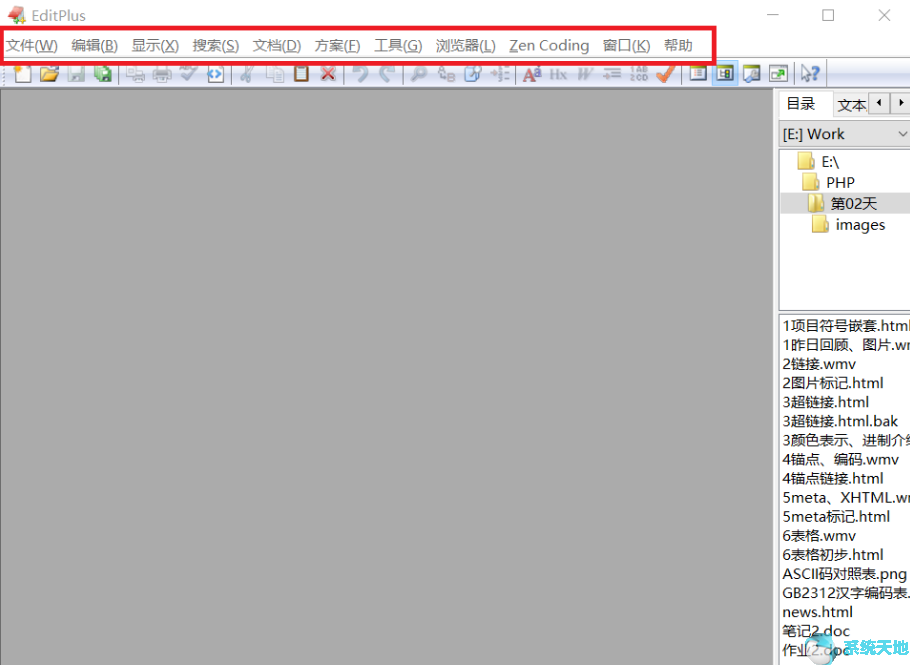The height and width of the screenshot is (665, 910).
Task: Click the View in Browser icon
Action: tap(215, 73)
